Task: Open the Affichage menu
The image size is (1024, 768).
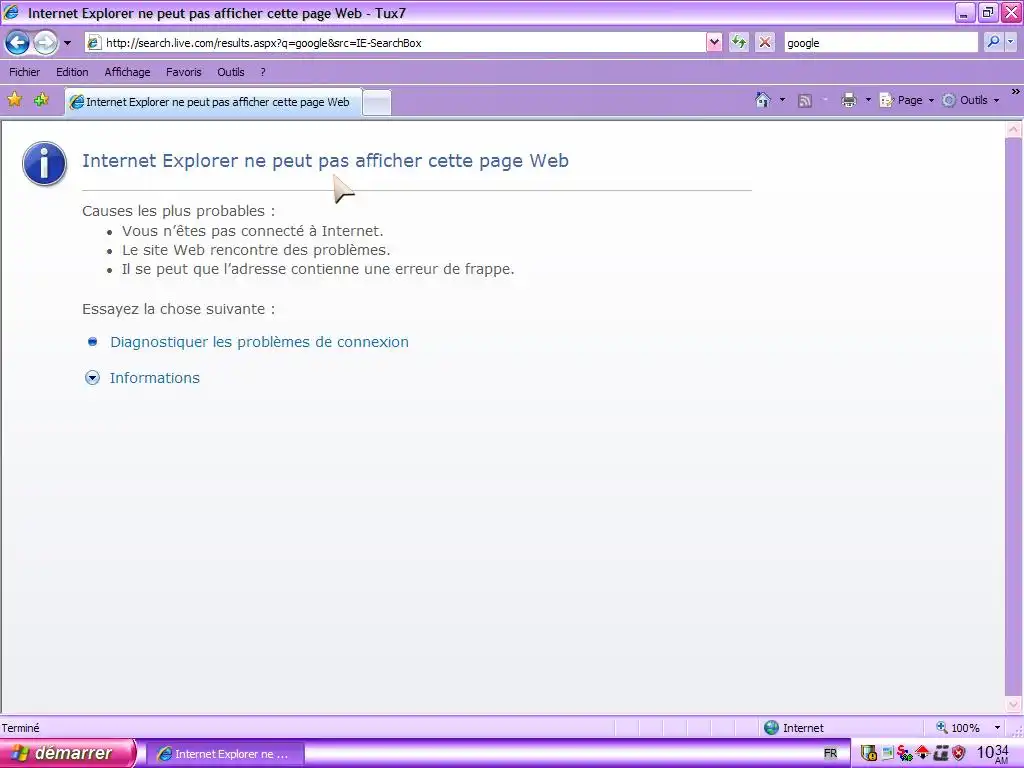Action: [127, 72]
